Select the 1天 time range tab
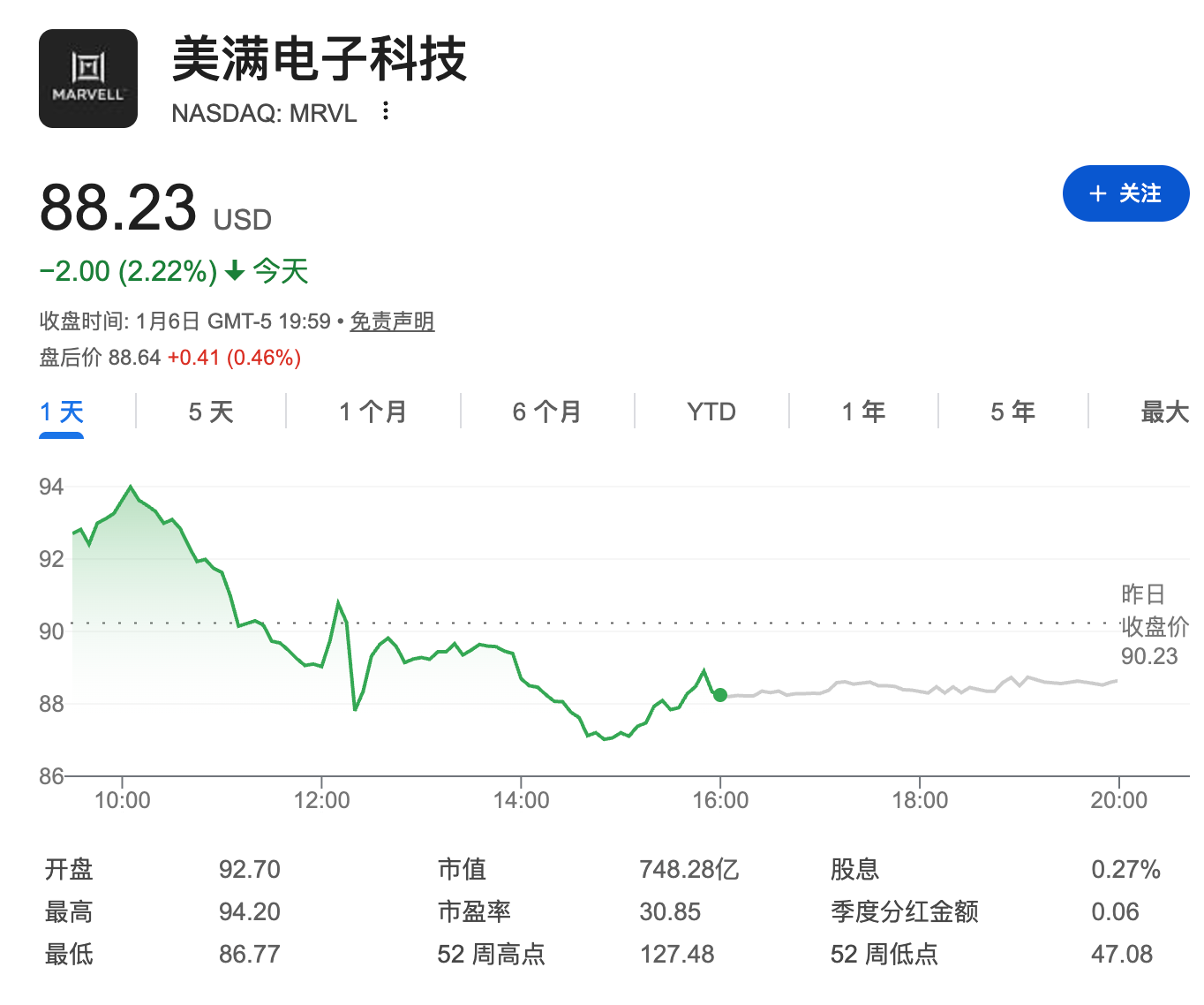 pyautogui.click(x=60, y=412)
